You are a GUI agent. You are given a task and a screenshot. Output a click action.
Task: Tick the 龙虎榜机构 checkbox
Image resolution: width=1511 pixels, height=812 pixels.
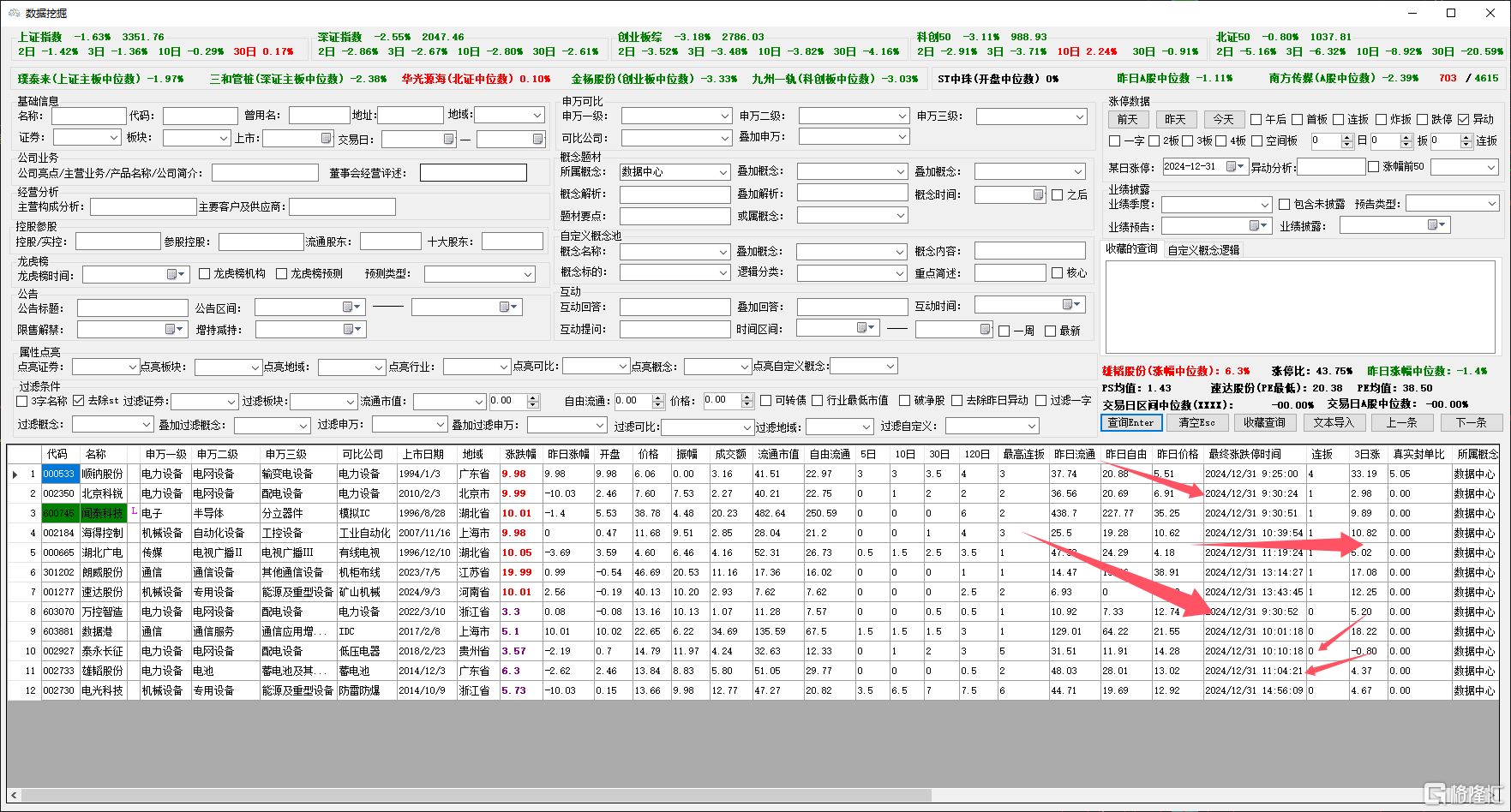pos(205,274)
